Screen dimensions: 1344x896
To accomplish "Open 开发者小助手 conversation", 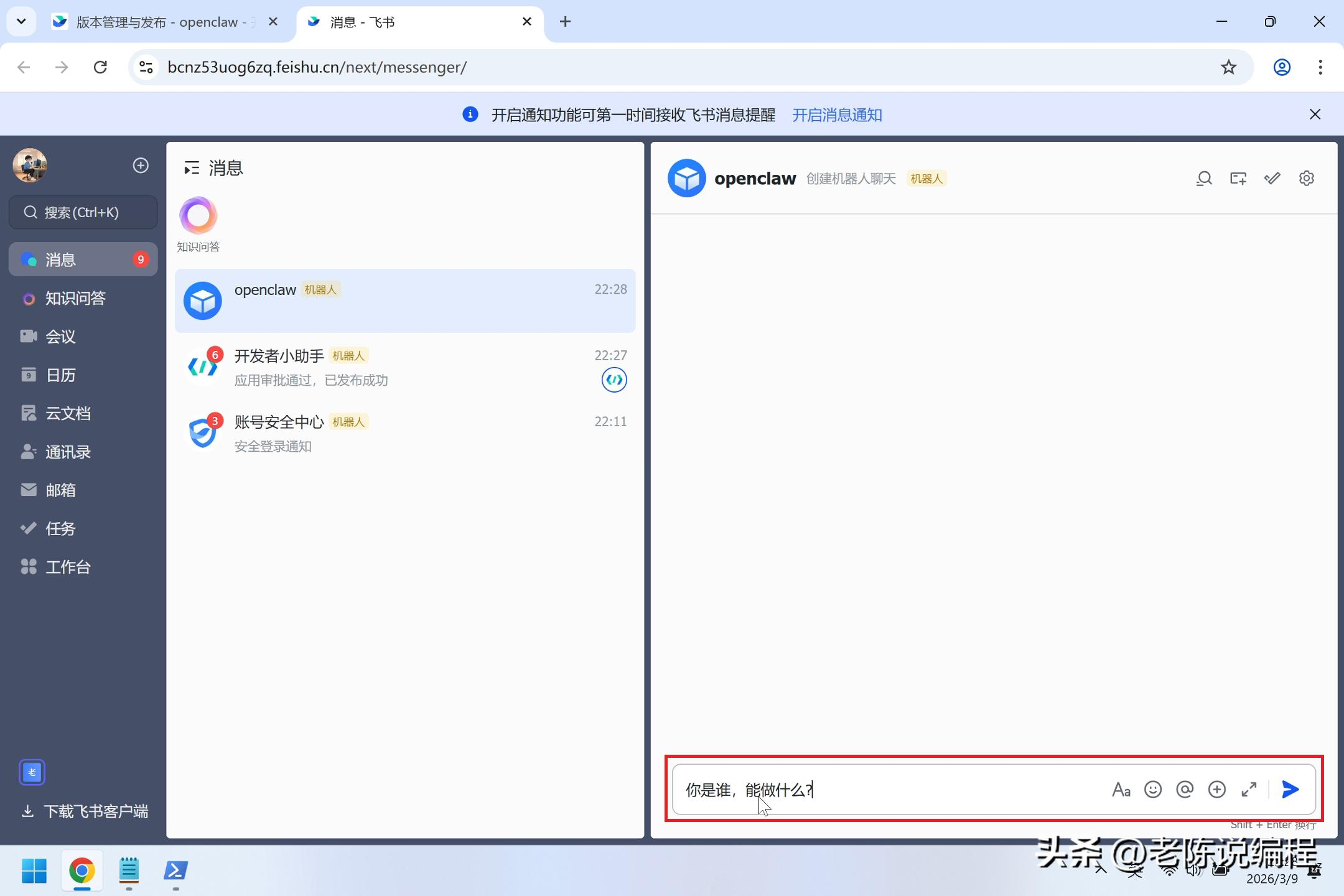I will point(404,367).
